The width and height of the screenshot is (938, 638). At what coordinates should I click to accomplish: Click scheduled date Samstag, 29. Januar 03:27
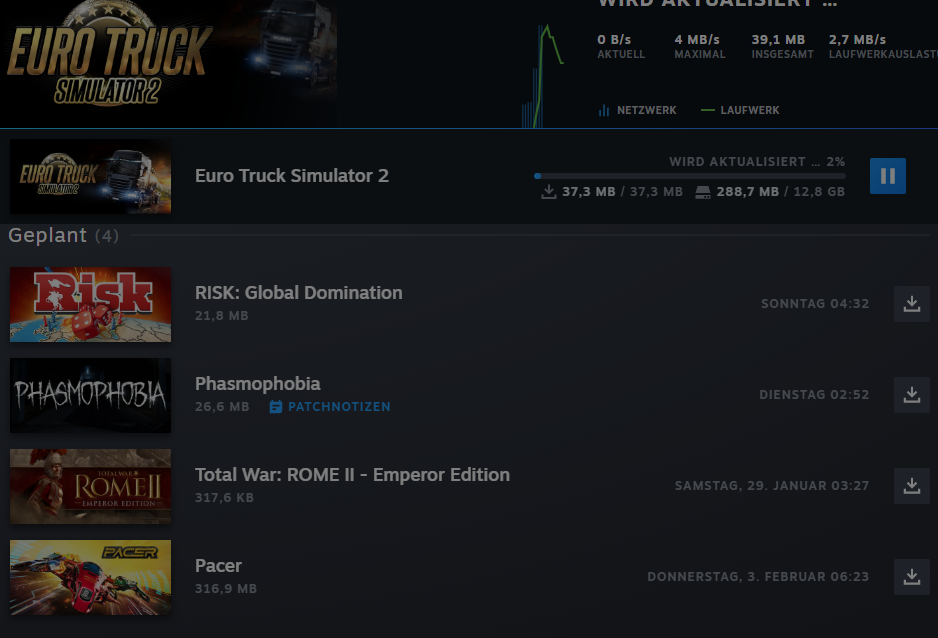(772, 486)
